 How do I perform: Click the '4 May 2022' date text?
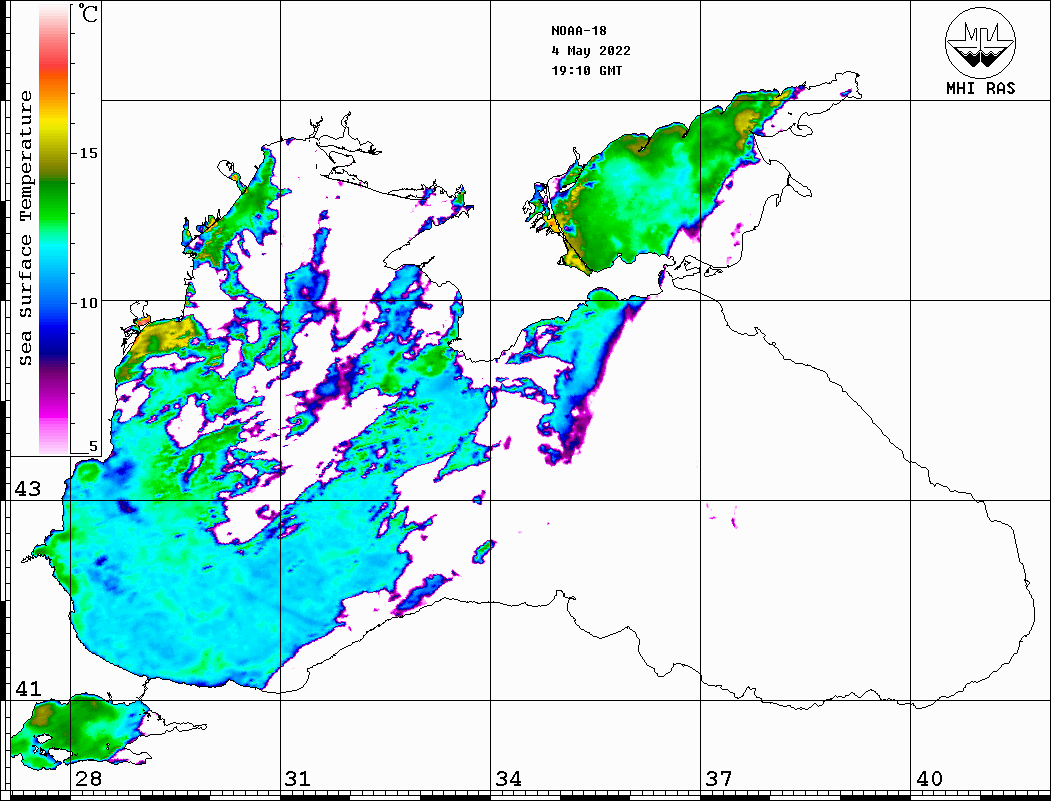(591, 51)
